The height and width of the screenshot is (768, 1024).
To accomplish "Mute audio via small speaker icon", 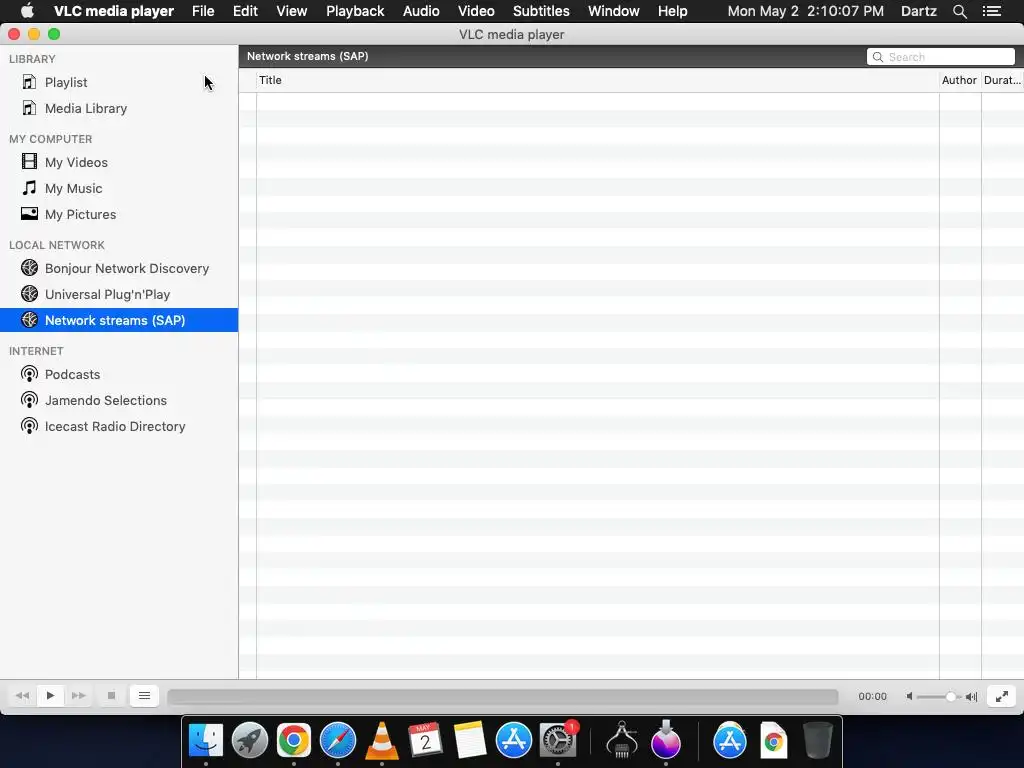I will point(909,697).
